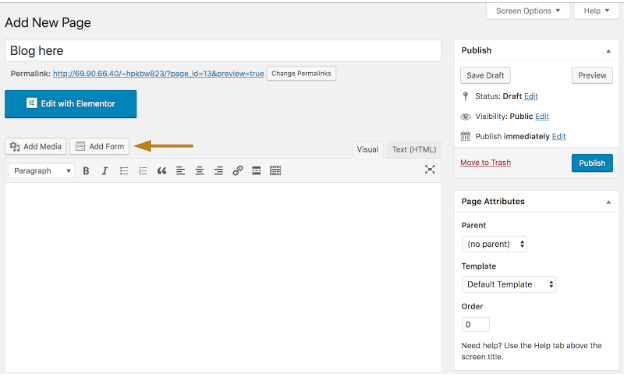Collapse the Publish box
Screen dimensions: 624x375
(x=608, y=51)
